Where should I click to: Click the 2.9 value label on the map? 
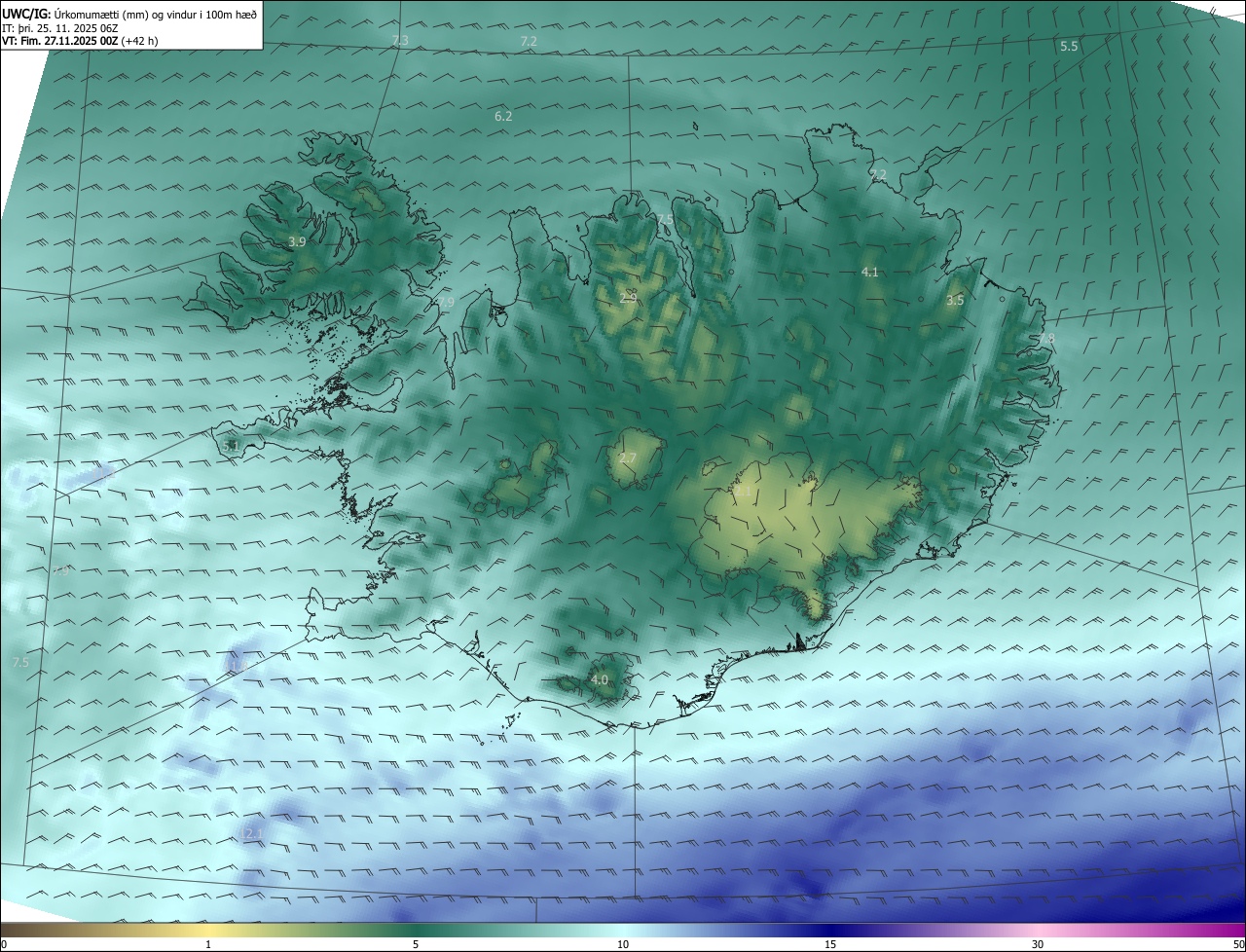coord(628,297)
